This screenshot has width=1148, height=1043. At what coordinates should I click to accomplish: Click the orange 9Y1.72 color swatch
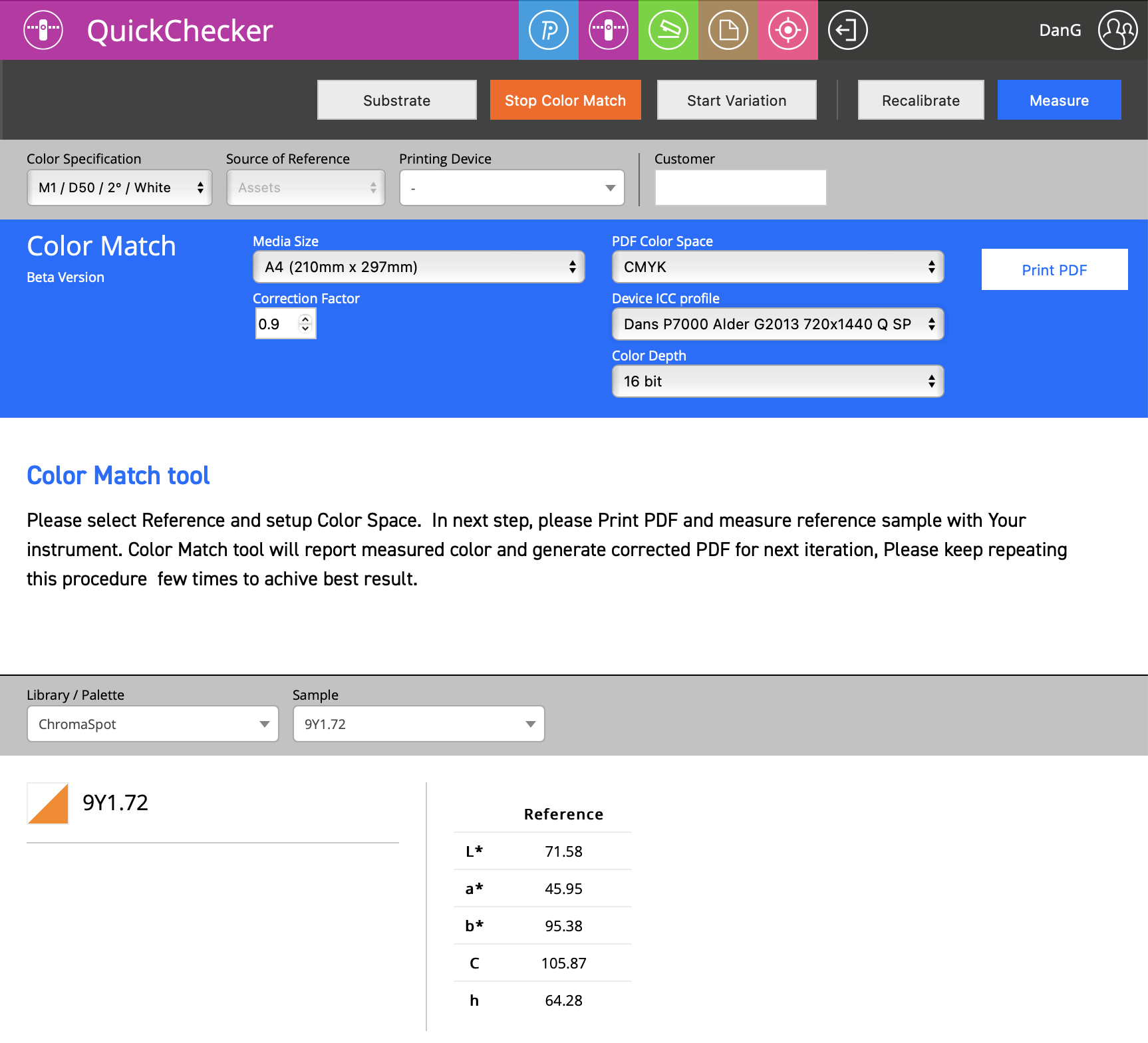click(48, 804)
